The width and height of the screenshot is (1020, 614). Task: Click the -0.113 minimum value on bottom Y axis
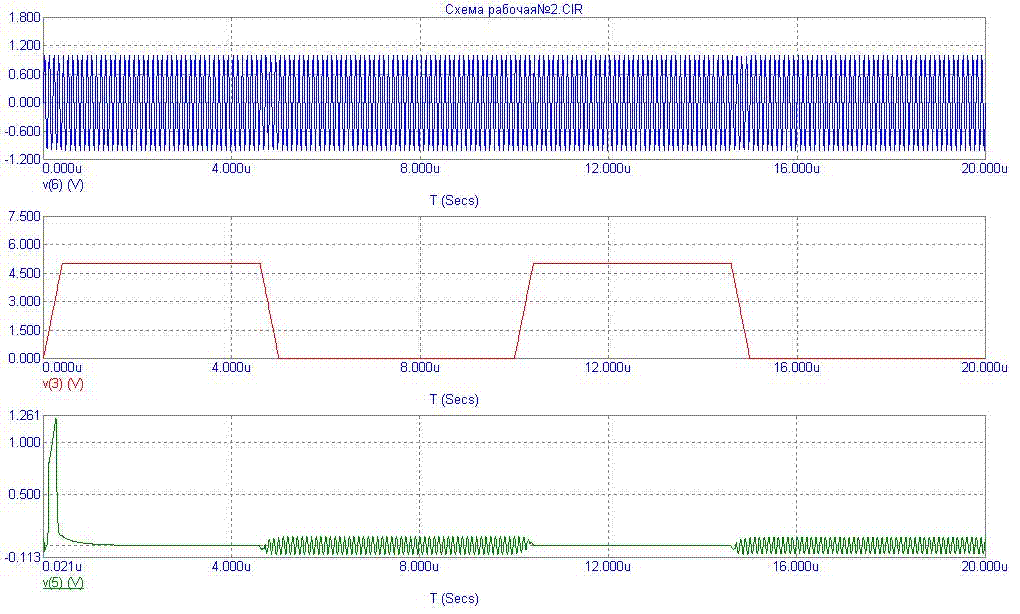tap(23, 556)
